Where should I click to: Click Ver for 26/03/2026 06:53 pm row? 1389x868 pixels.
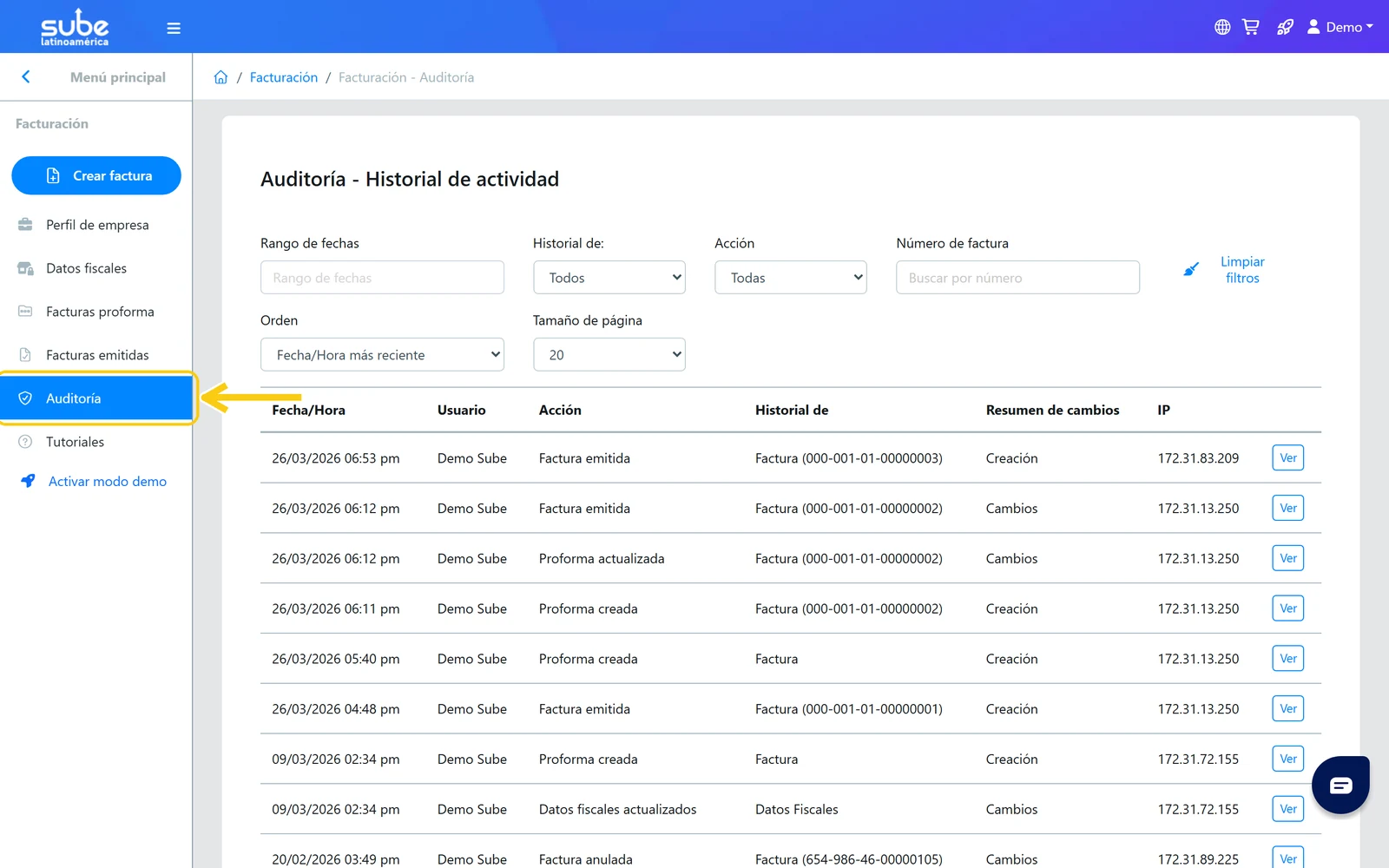[1288, 458]
